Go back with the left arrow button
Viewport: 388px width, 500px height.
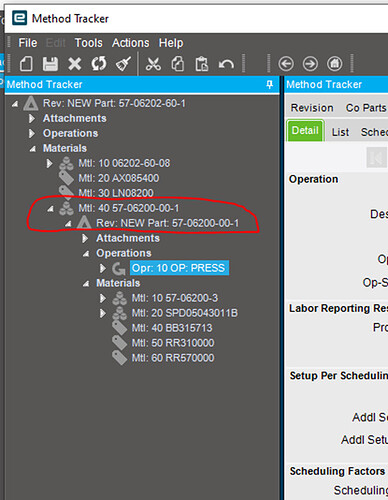pos(286,64)
